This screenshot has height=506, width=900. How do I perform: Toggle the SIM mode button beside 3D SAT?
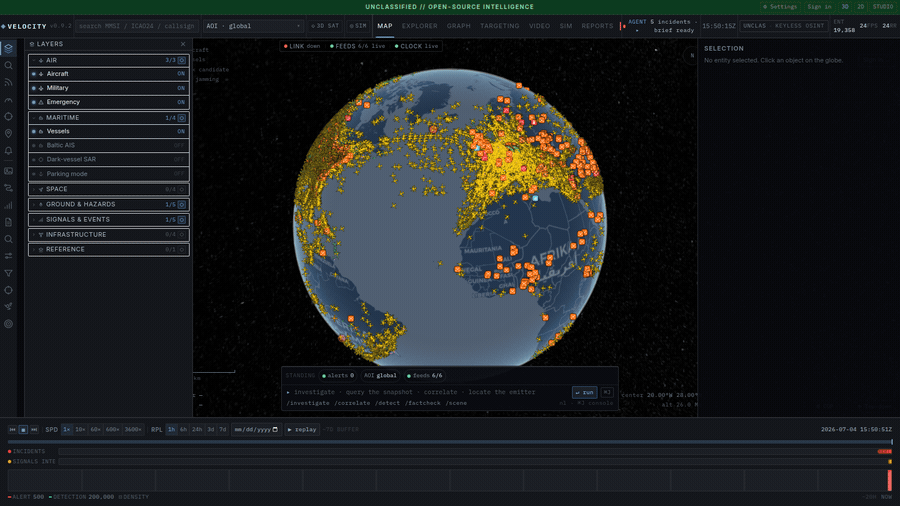(358, 26)
